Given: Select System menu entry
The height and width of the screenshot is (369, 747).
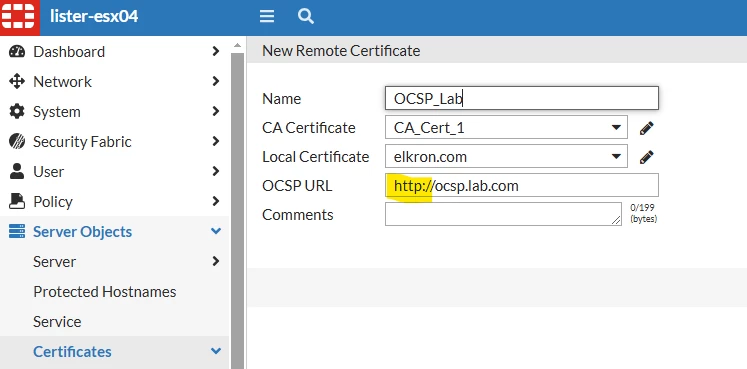Looking at the screenshot, I should tap(57, 111).
